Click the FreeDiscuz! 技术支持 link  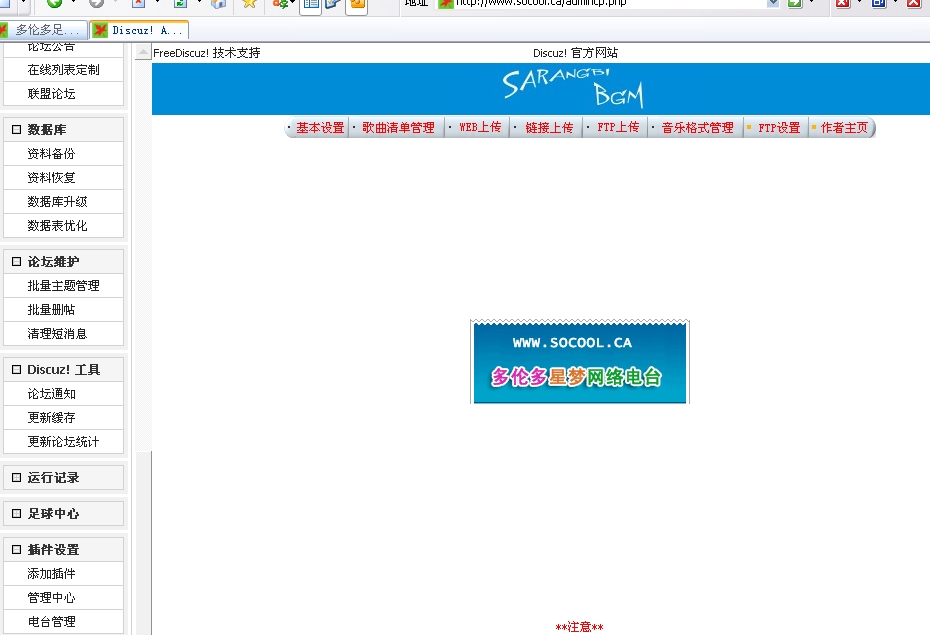tap(206, 53)
